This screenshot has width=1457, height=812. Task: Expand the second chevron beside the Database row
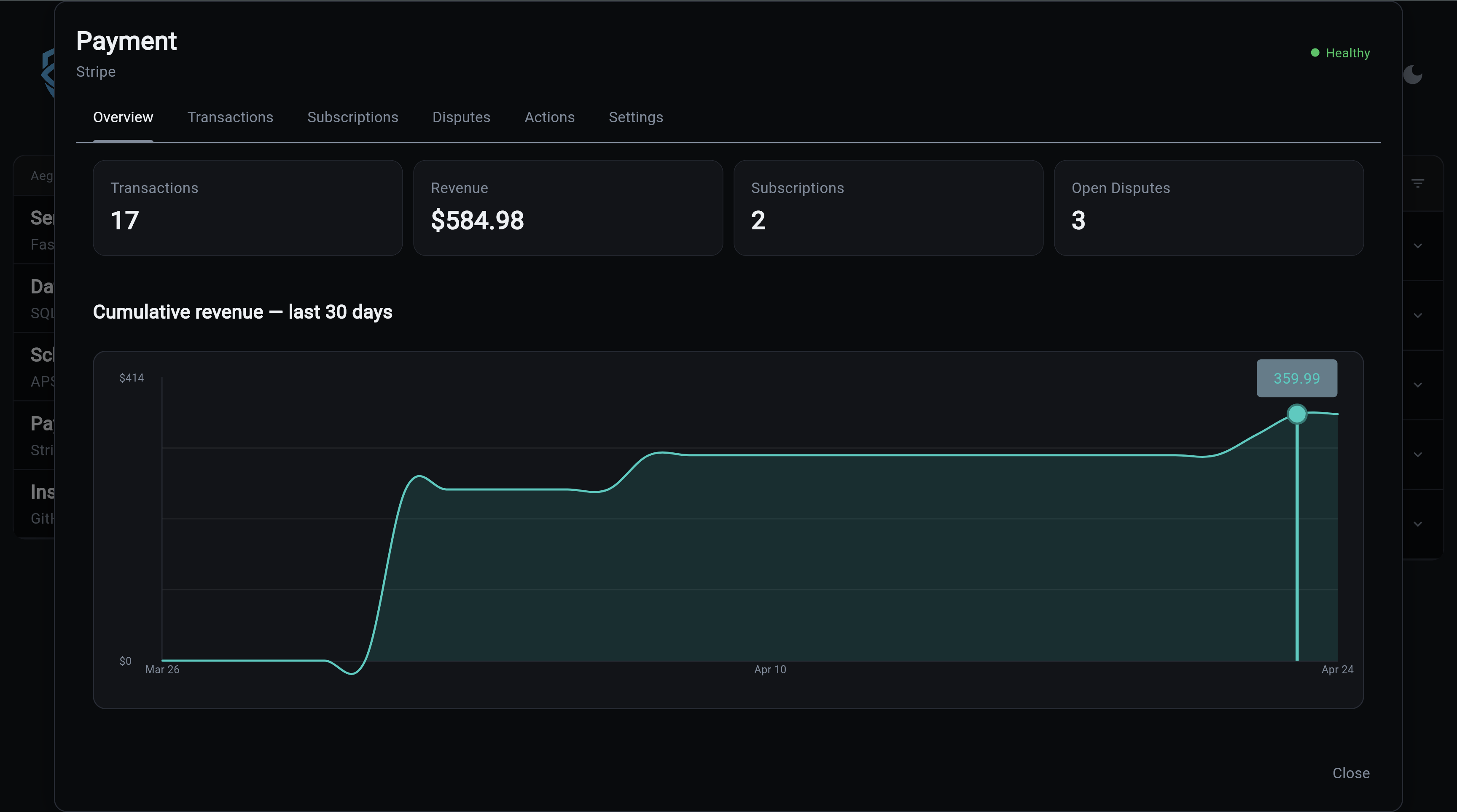(x=1417, y=315)
